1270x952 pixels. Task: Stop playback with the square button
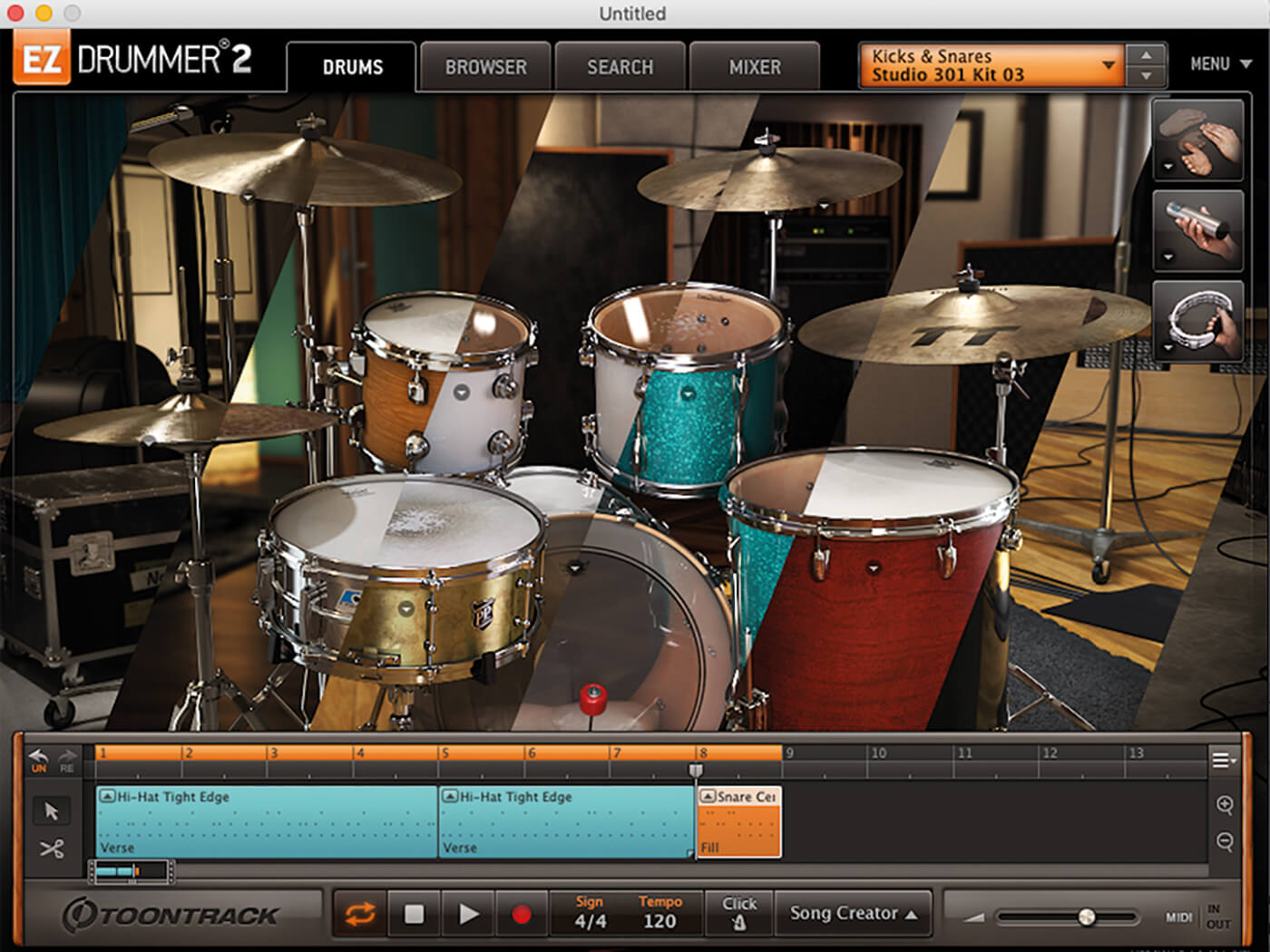[415, 914]
